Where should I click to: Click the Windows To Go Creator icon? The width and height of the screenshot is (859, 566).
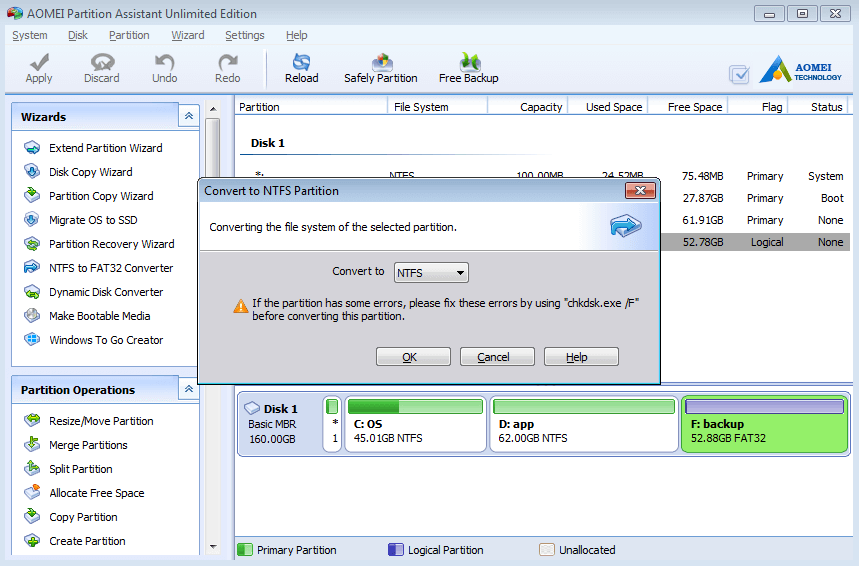32,340
